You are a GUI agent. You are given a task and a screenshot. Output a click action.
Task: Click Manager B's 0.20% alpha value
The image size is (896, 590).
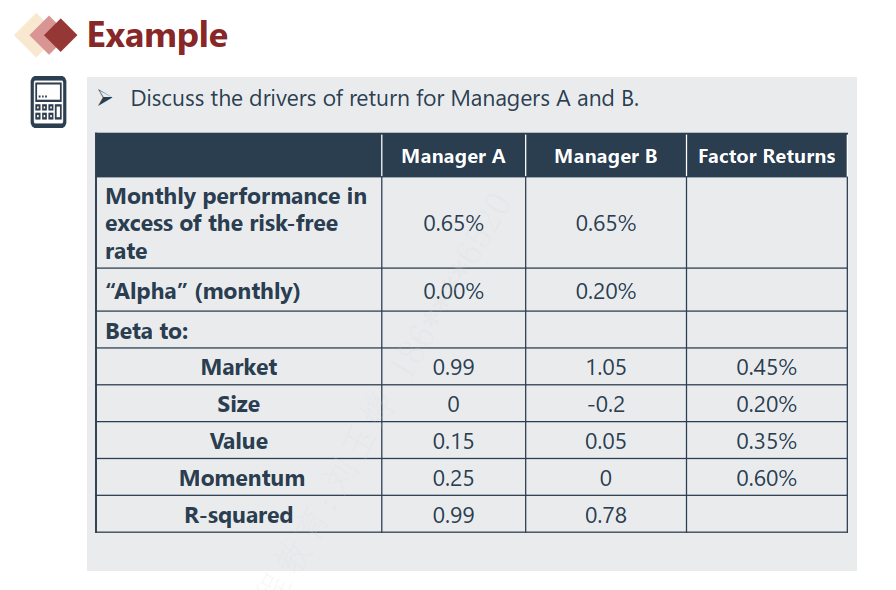[605, 292]
